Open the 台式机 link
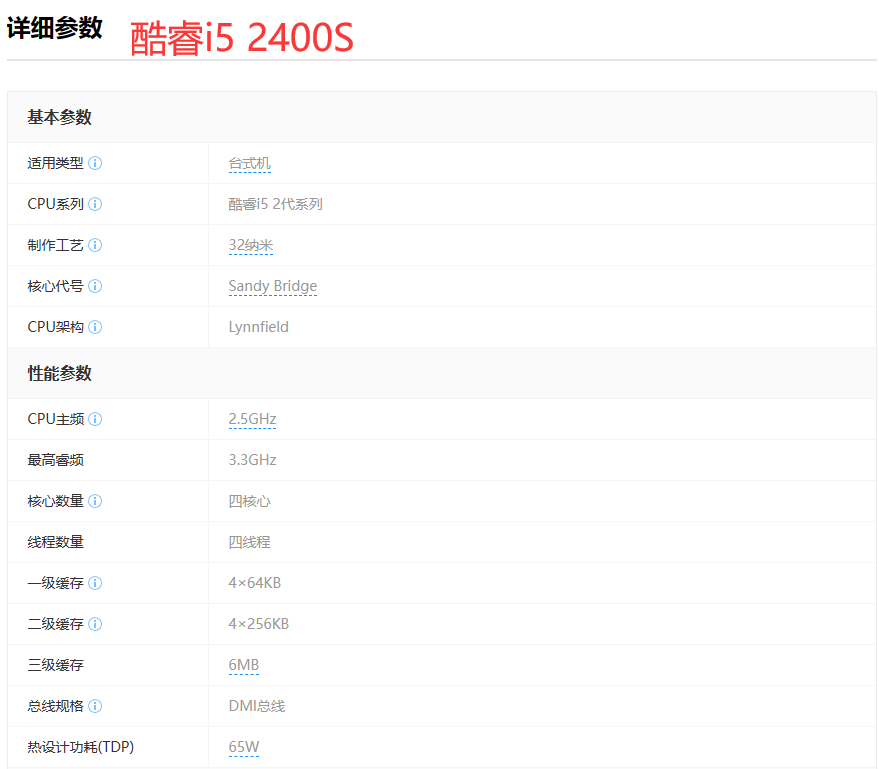 point(249,164)
